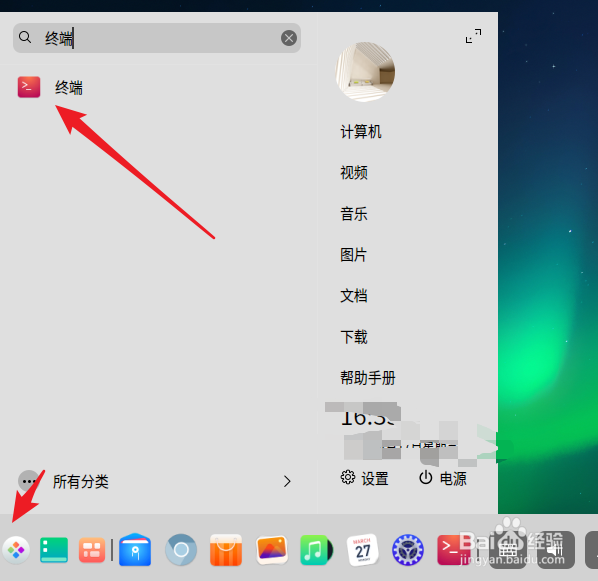Open the orange App Store dock icon
This screenshot has height=581, width=598.
(226, 550)
